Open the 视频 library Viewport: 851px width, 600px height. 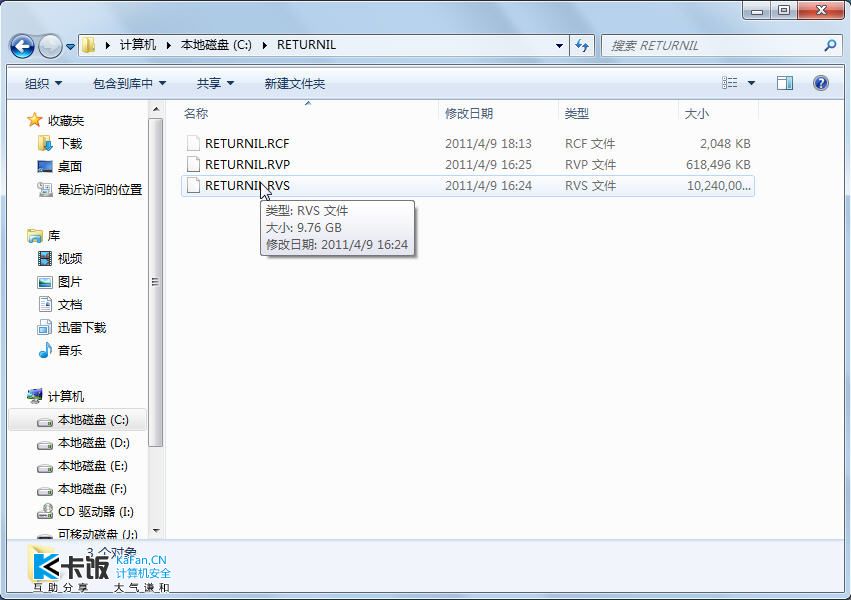coord(70,258)
